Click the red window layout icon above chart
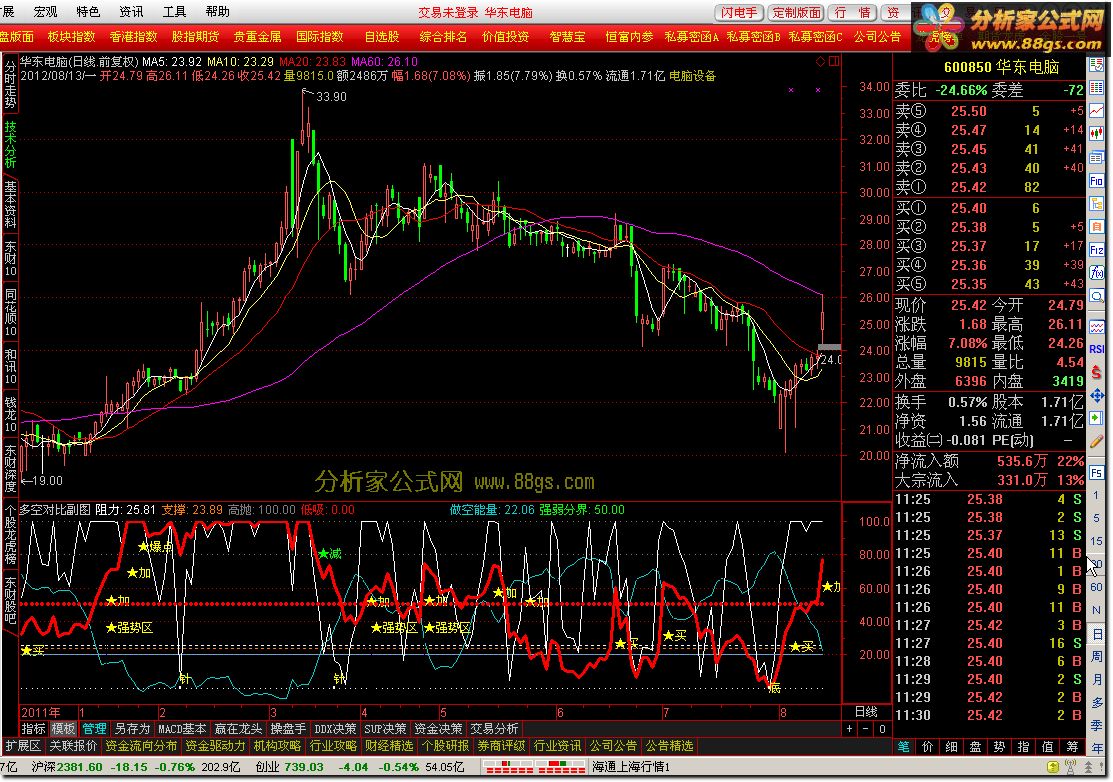 tap(834, 62)
